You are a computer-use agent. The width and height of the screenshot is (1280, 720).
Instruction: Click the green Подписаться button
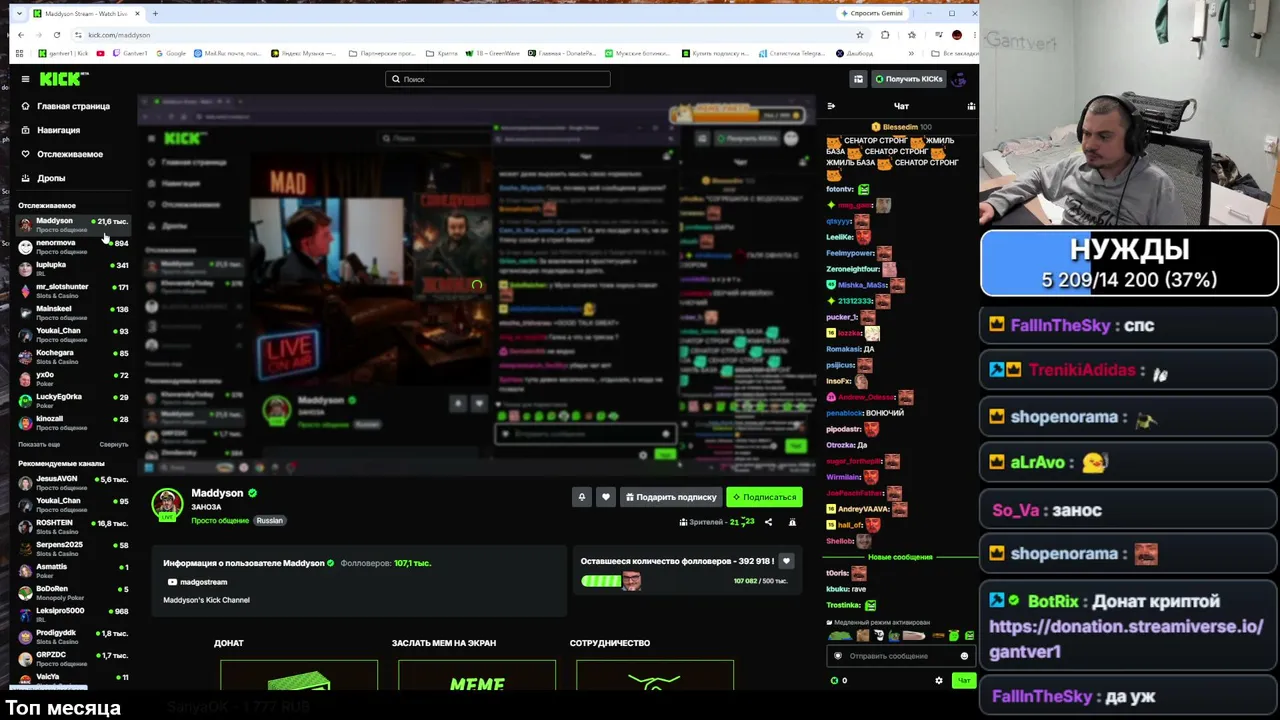tap(765, 497)
